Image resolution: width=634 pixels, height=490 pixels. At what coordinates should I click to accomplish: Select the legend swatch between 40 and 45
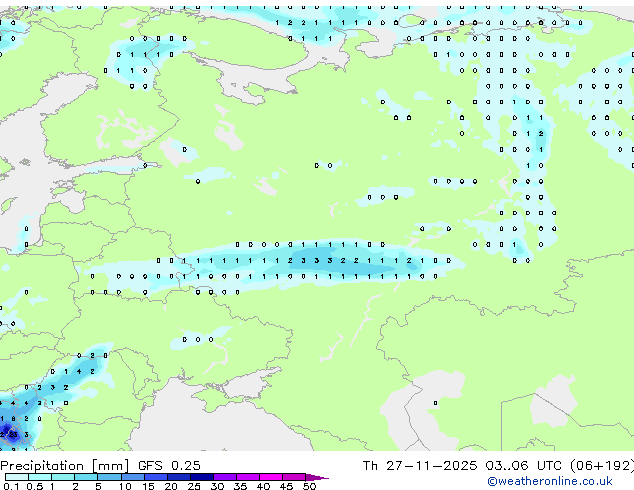pos(271,477)
